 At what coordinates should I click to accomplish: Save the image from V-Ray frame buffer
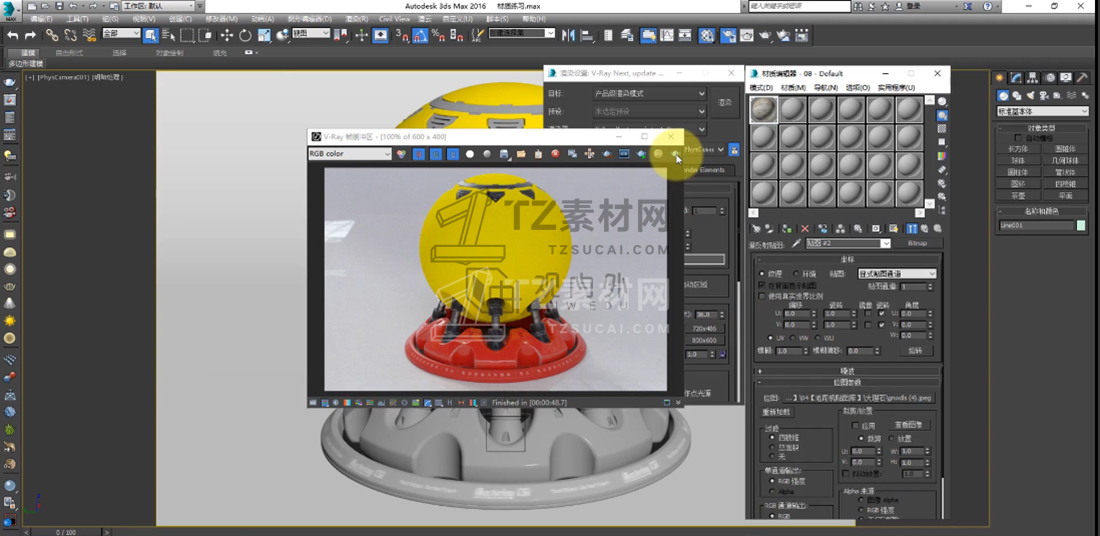coord(504,154)
